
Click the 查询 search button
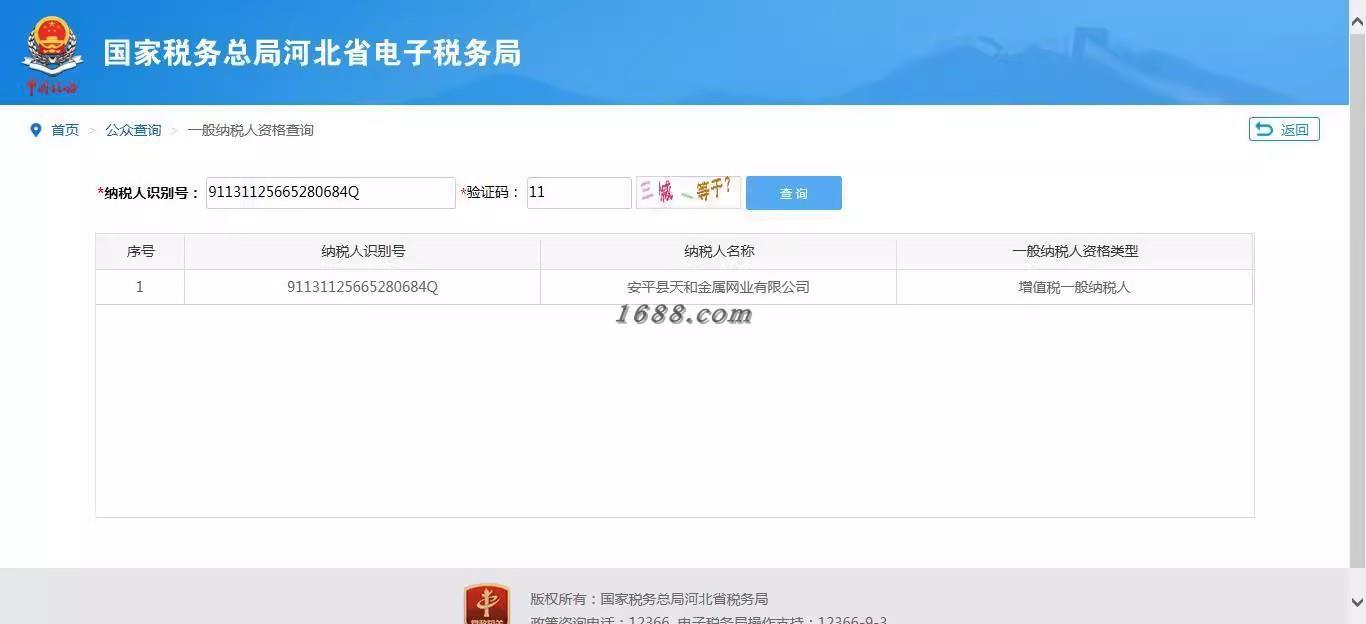794,193
